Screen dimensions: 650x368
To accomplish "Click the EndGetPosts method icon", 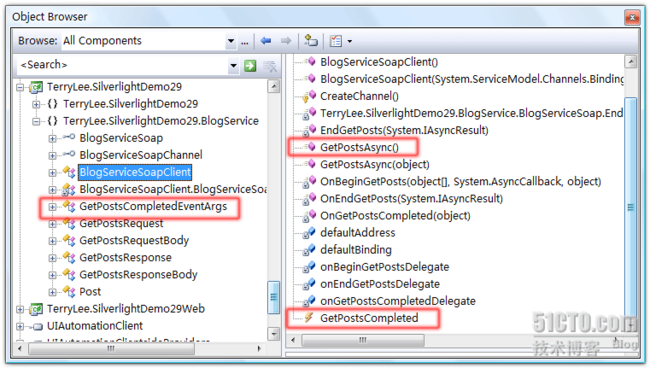I will (309, 130).
